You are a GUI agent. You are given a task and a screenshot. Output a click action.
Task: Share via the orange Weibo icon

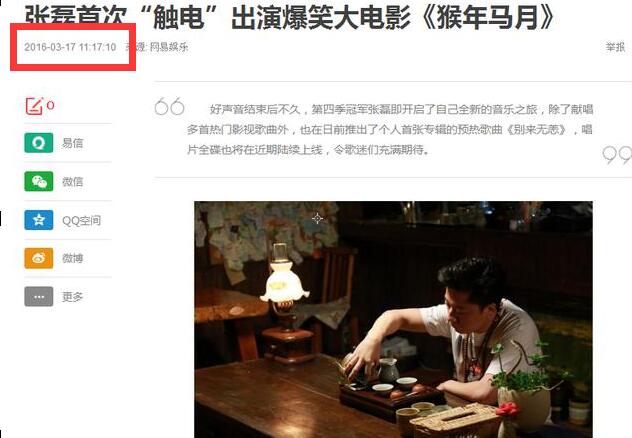39,258
